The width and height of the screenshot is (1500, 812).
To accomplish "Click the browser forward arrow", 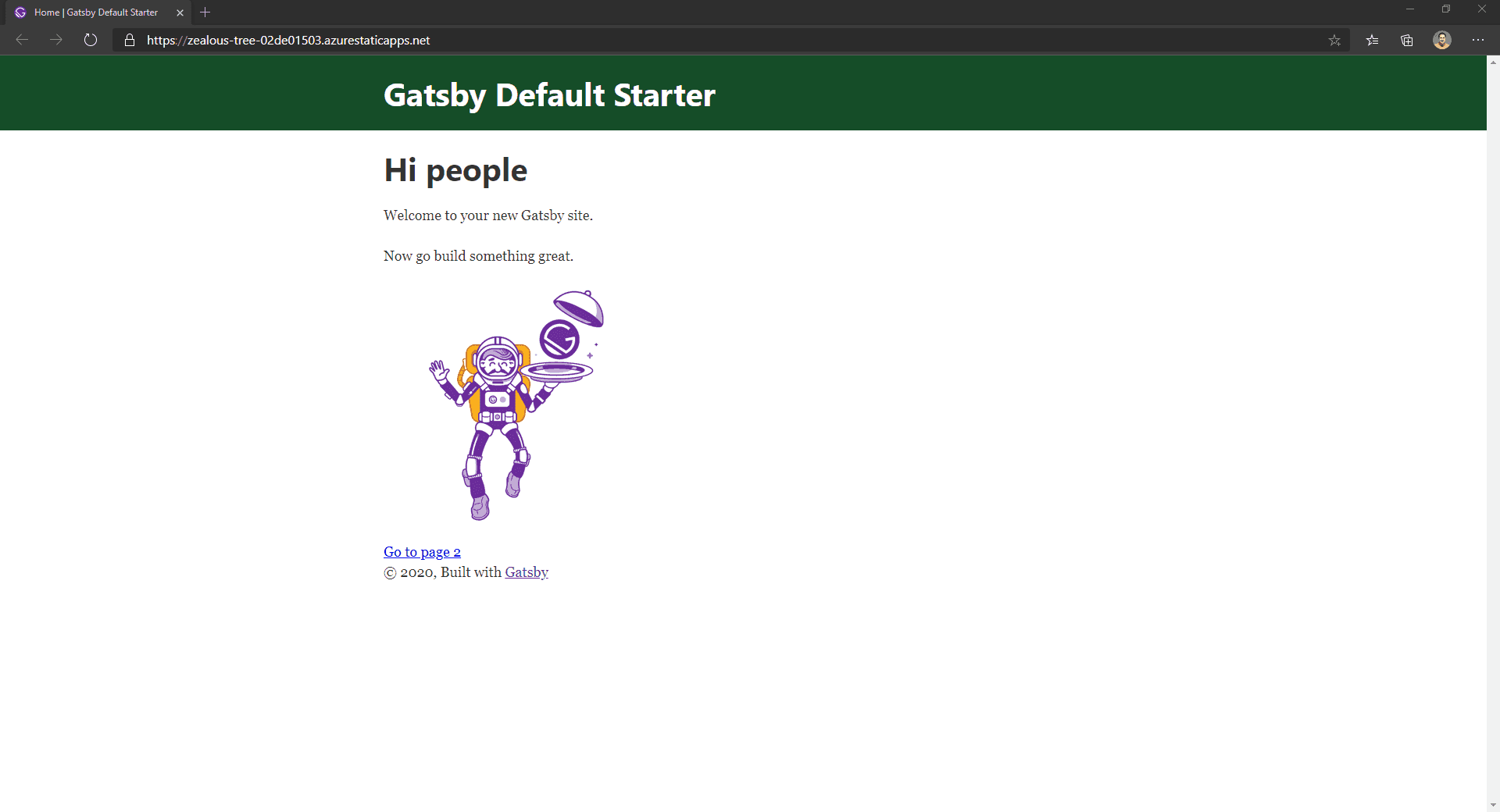I will [56, 40].
